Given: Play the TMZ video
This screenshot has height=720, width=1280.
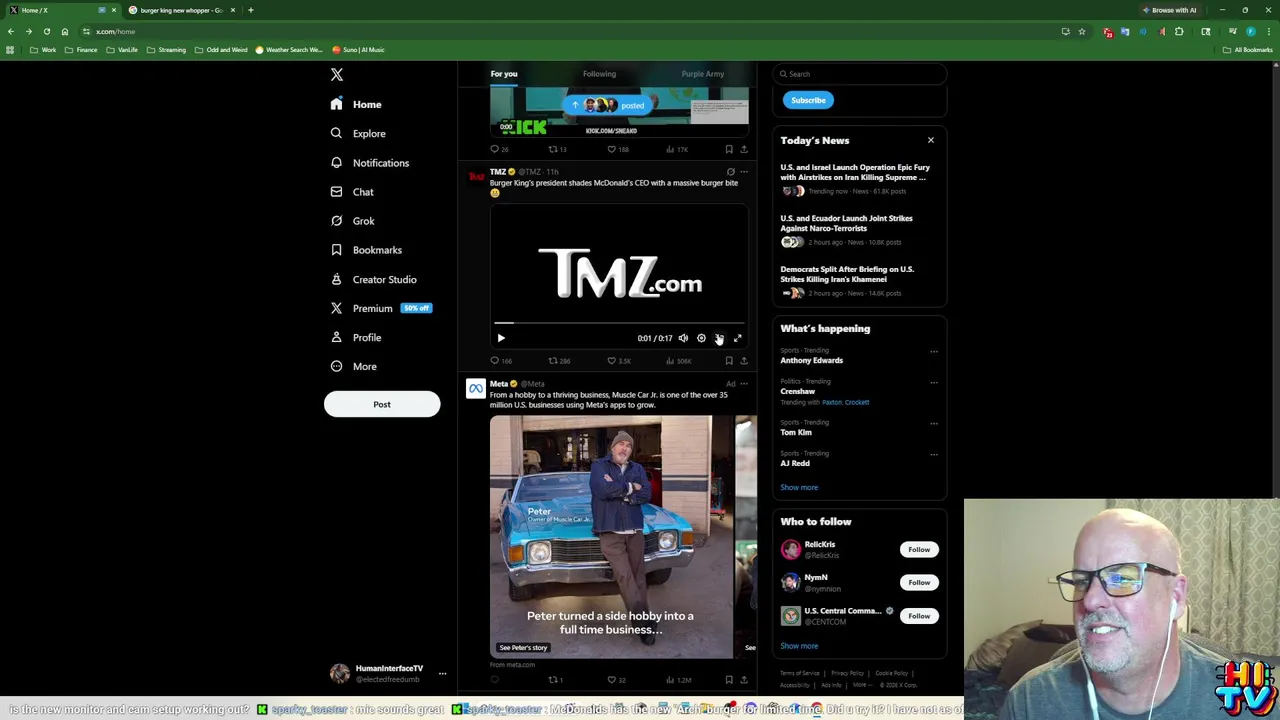Looking at the screenshot, I should [501, 338].
